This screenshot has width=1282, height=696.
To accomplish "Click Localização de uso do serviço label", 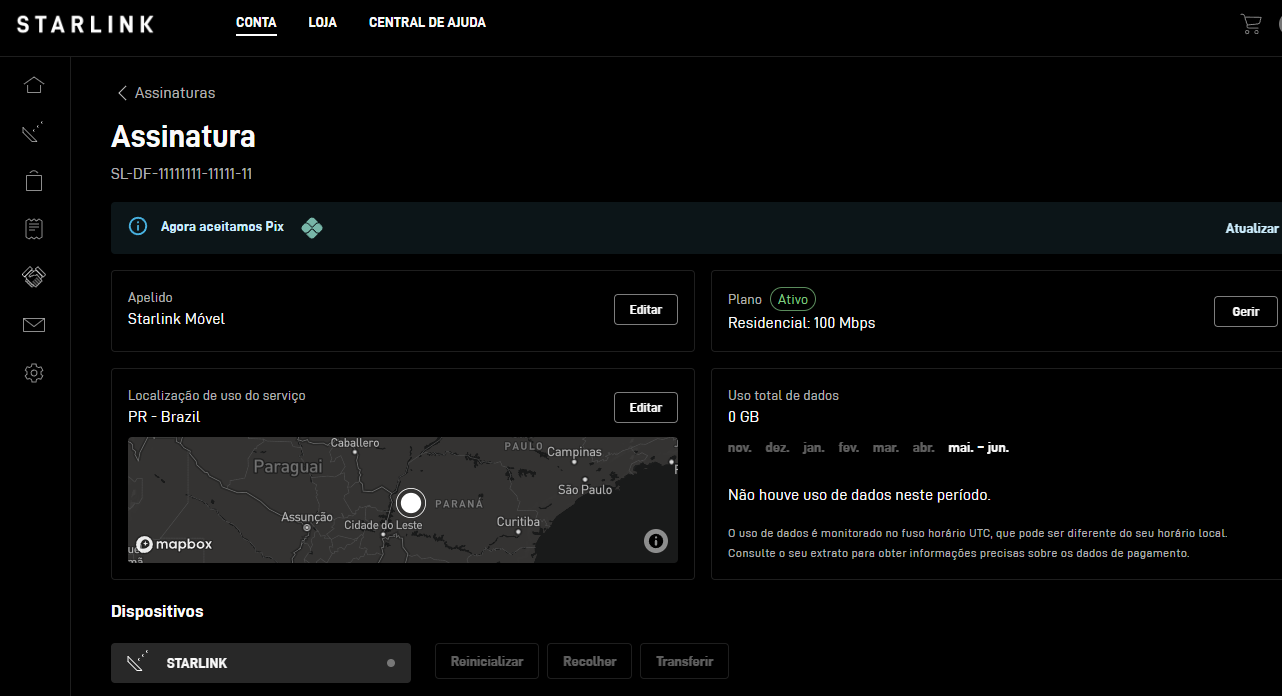I will [x=217, y=395].
